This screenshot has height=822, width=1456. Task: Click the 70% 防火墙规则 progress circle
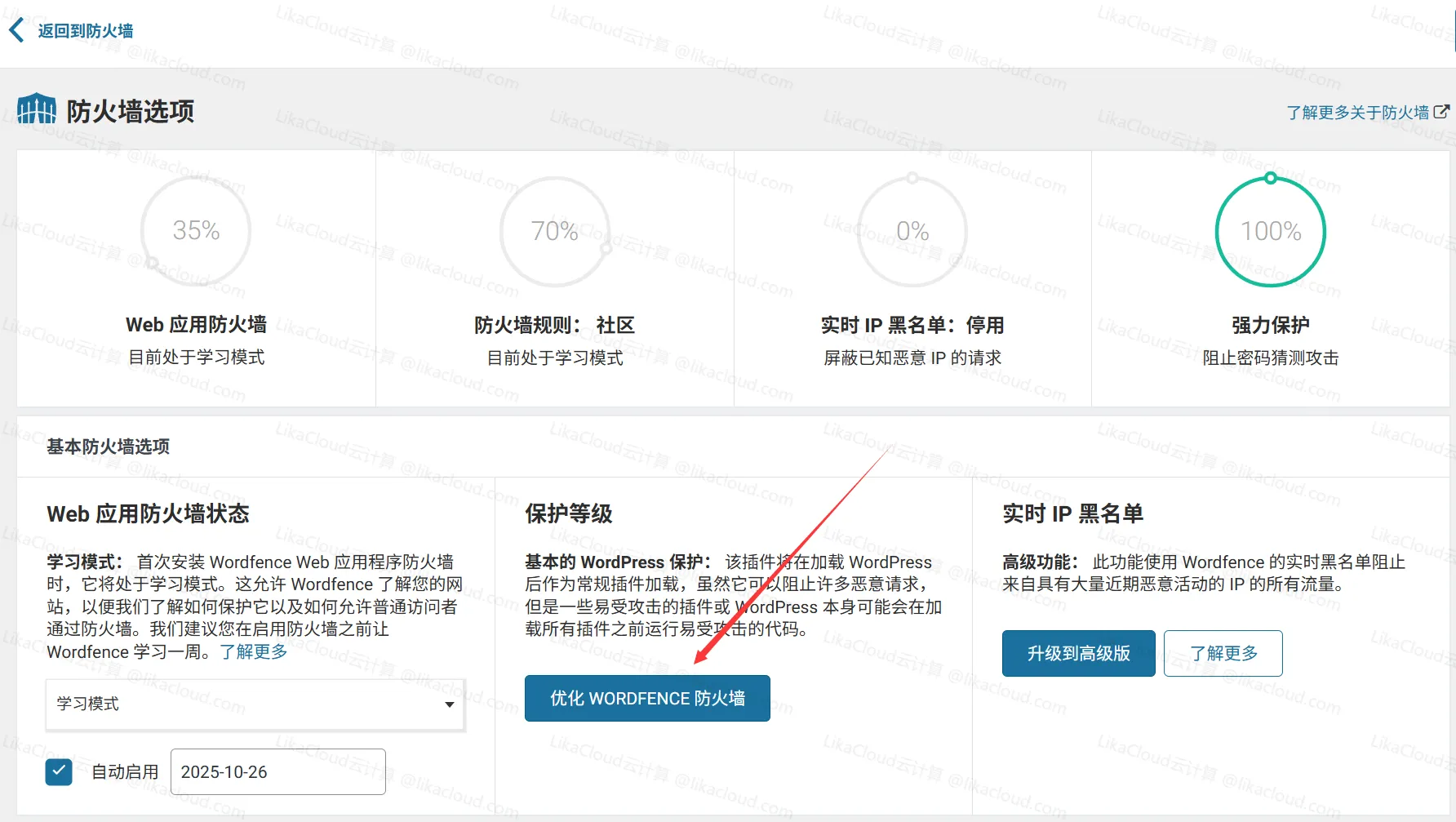point(555,231)
